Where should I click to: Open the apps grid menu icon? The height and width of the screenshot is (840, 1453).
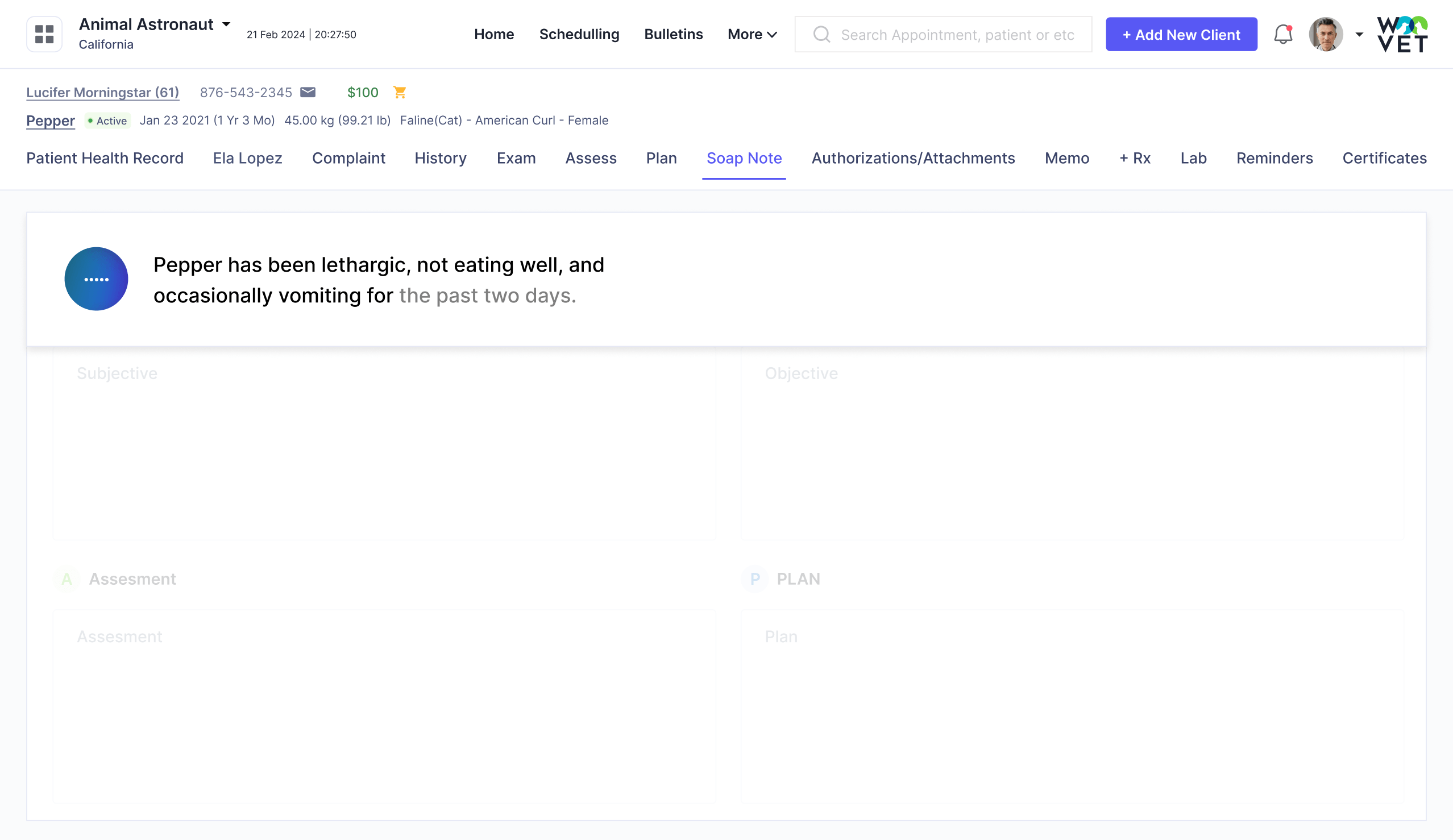(x=44, y=34)
